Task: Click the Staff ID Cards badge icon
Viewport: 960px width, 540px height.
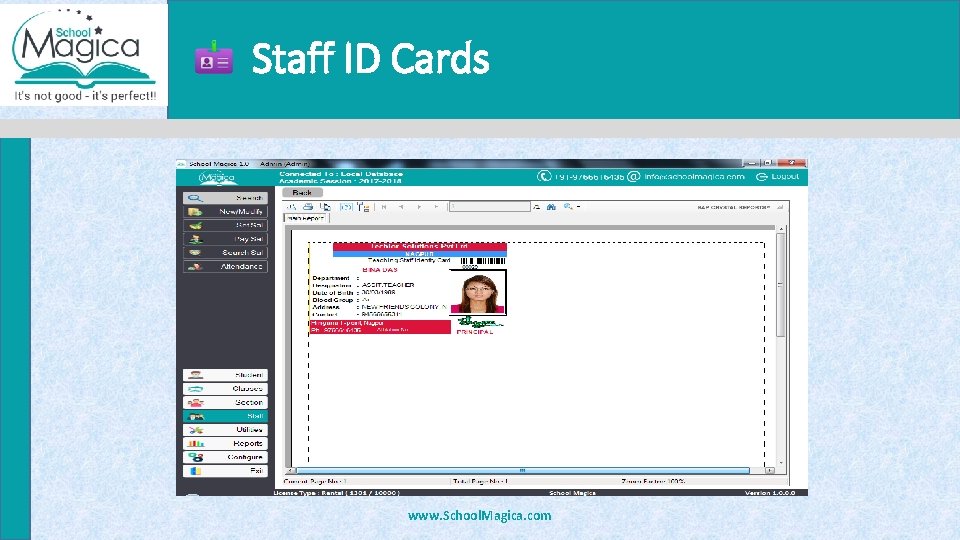Action: (214, 58)
